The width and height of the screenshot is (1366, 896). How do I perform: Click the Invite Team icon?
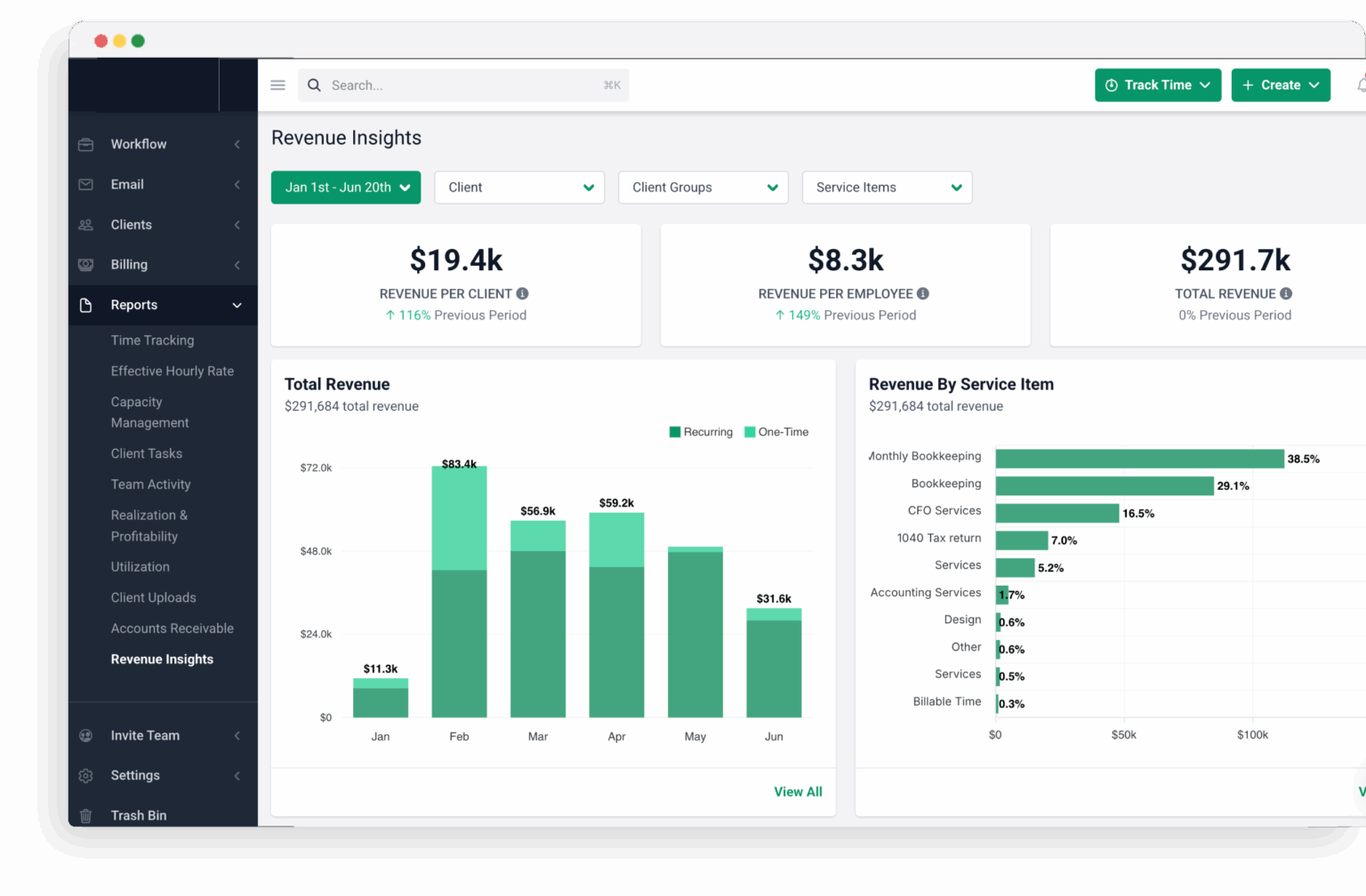[86, 736]
